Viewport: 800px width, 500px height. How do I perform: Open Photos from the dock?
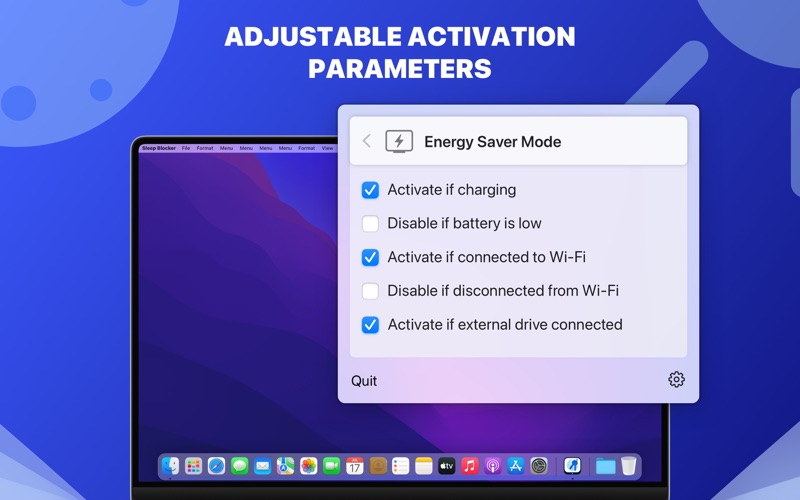(308, 466)
